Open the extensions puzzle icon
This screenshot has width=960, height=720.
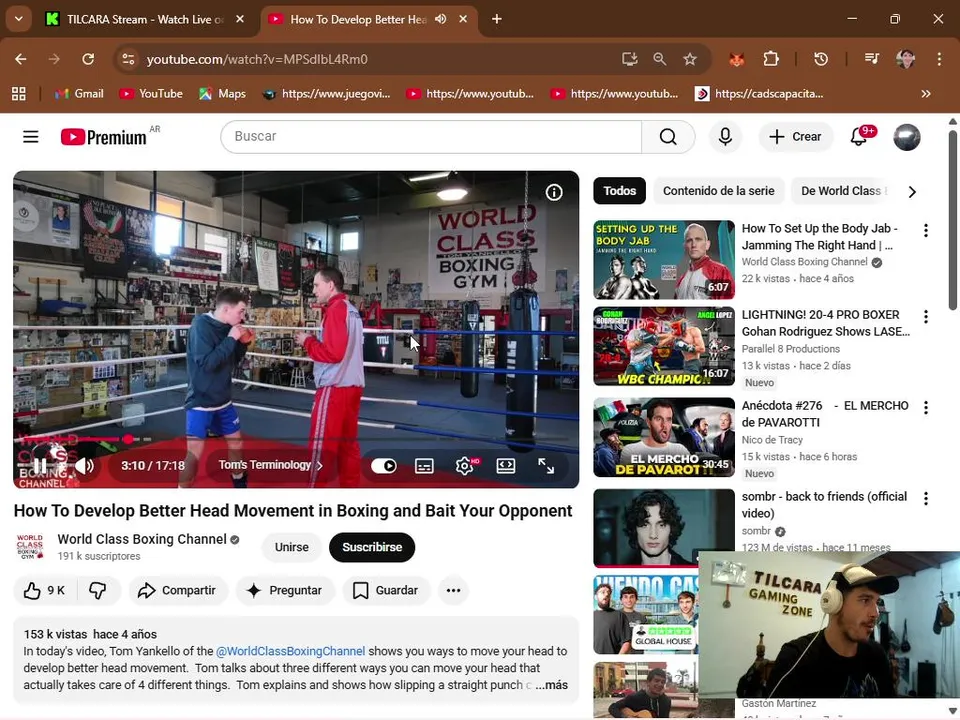pos(771,59)
